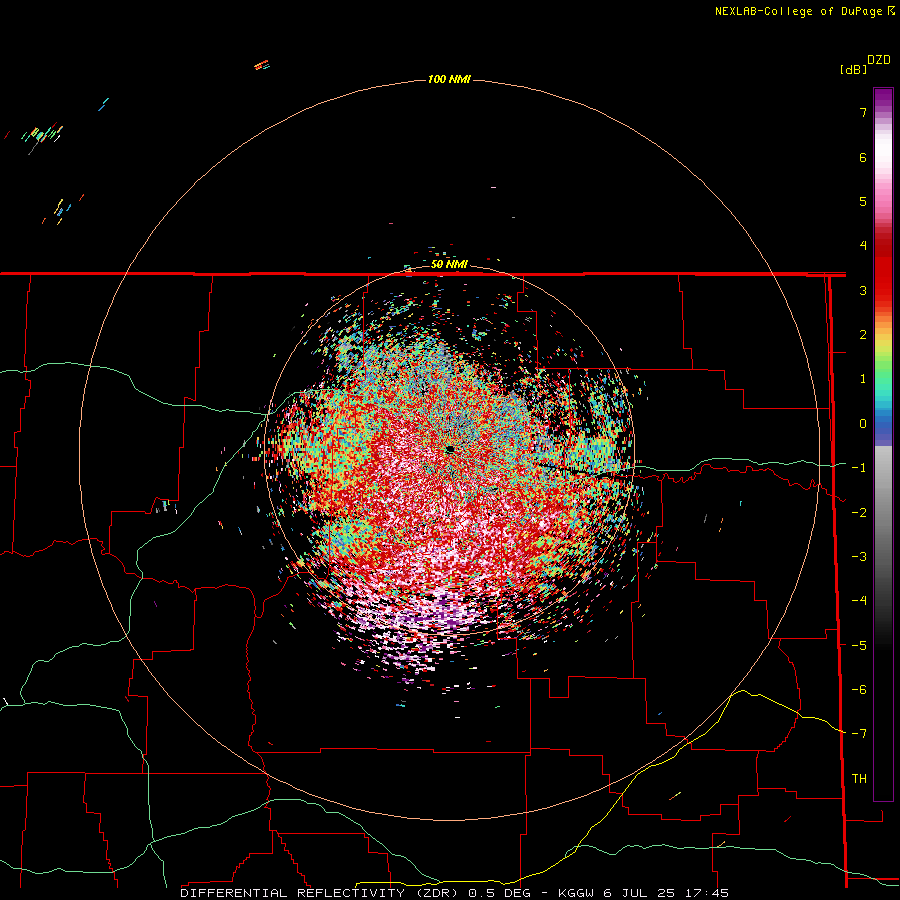The width and height of the screenshot is (900, 900).
Task: Click the -5 value on the color scale
Action: pos(859,646)
